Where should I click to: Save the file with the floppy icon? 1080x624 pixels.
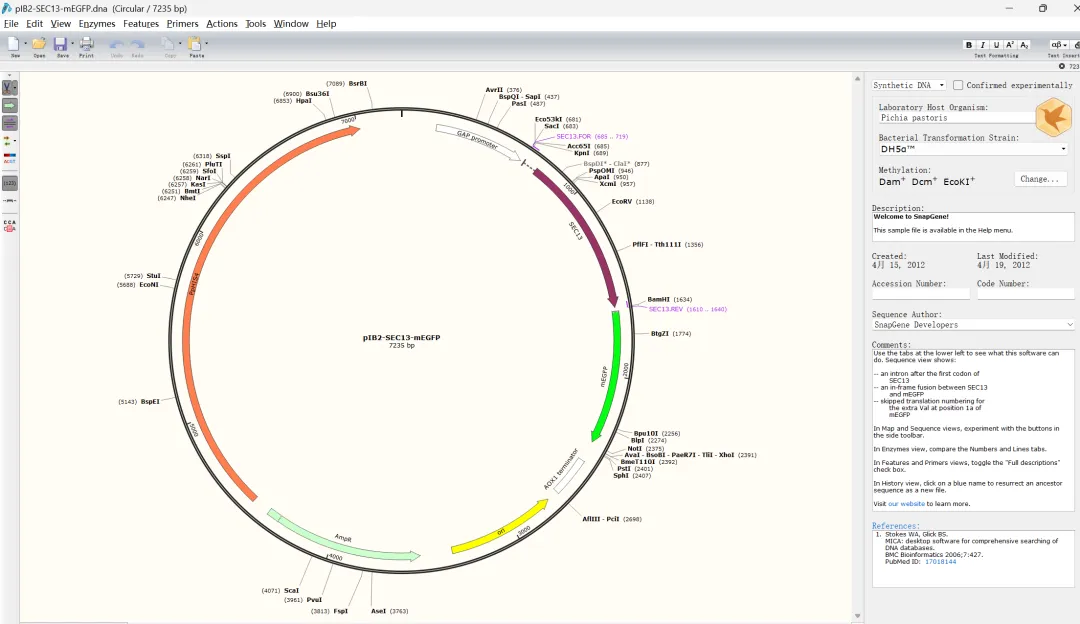coord(61,44)
